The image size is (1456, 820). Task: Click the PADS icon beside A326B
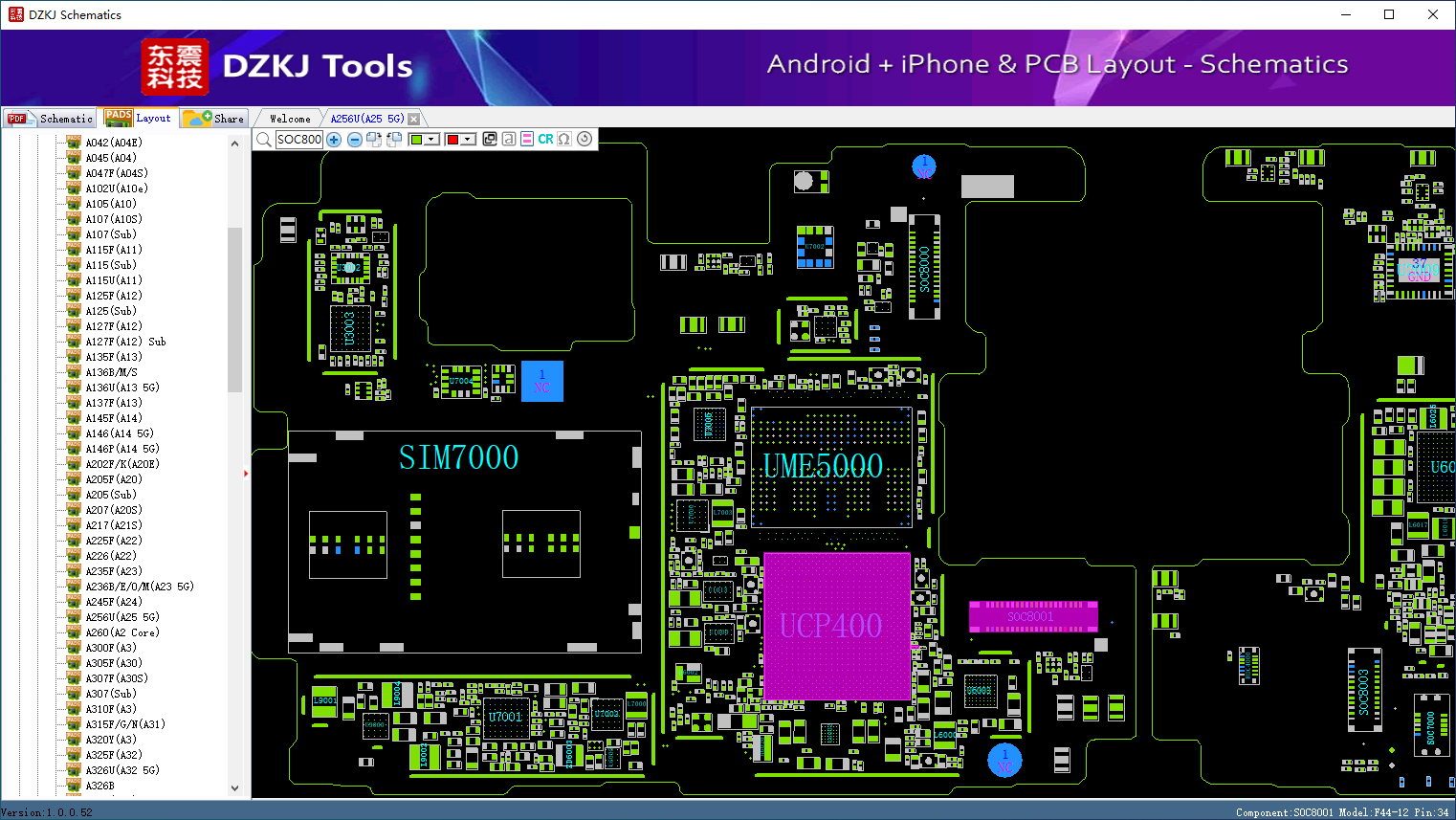coord(74,786)
